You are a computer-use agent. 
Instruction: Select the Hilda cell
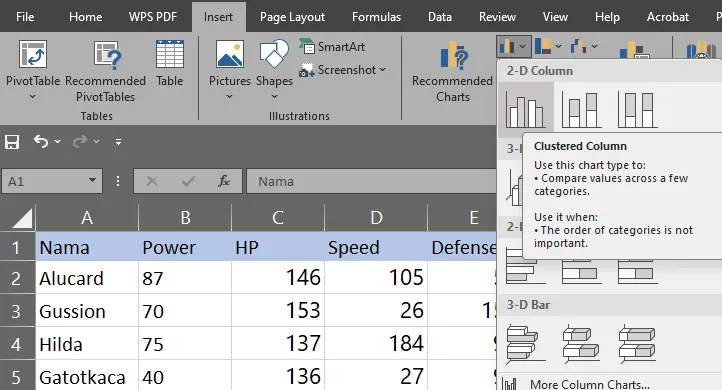coord(87,344)
